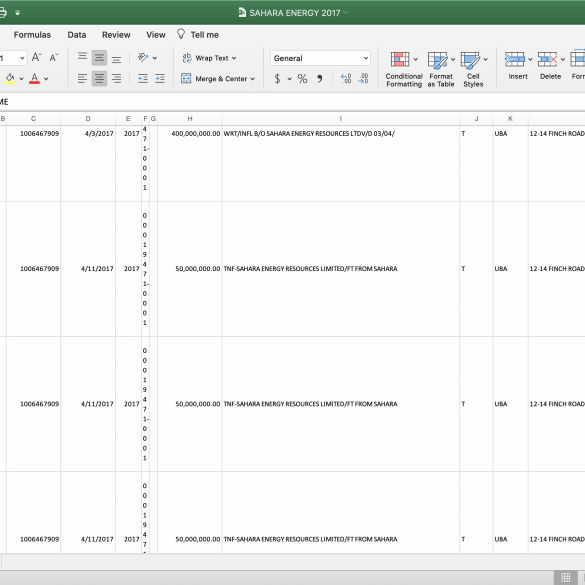This screenshot has width=585, height=585.
Task: Open the fill color dropdown arrow
Action: [x=21, y=79]
